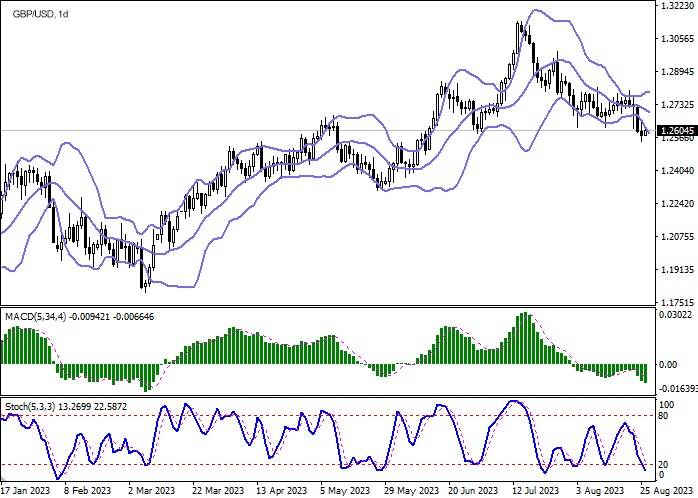Click the 1.20755 price axis value
The width and height of the screenshot is (698, 498).
pyautogui.click(x=676, y=236)
